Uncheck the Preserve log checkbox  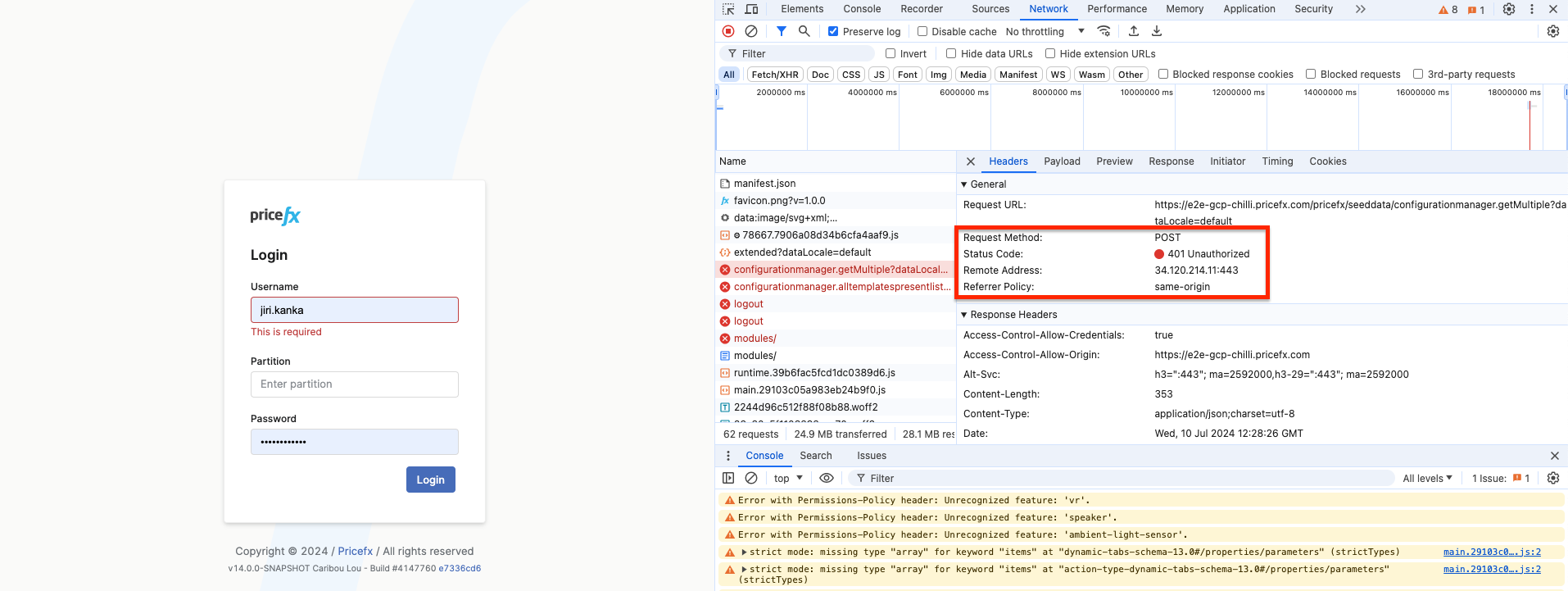833,32
